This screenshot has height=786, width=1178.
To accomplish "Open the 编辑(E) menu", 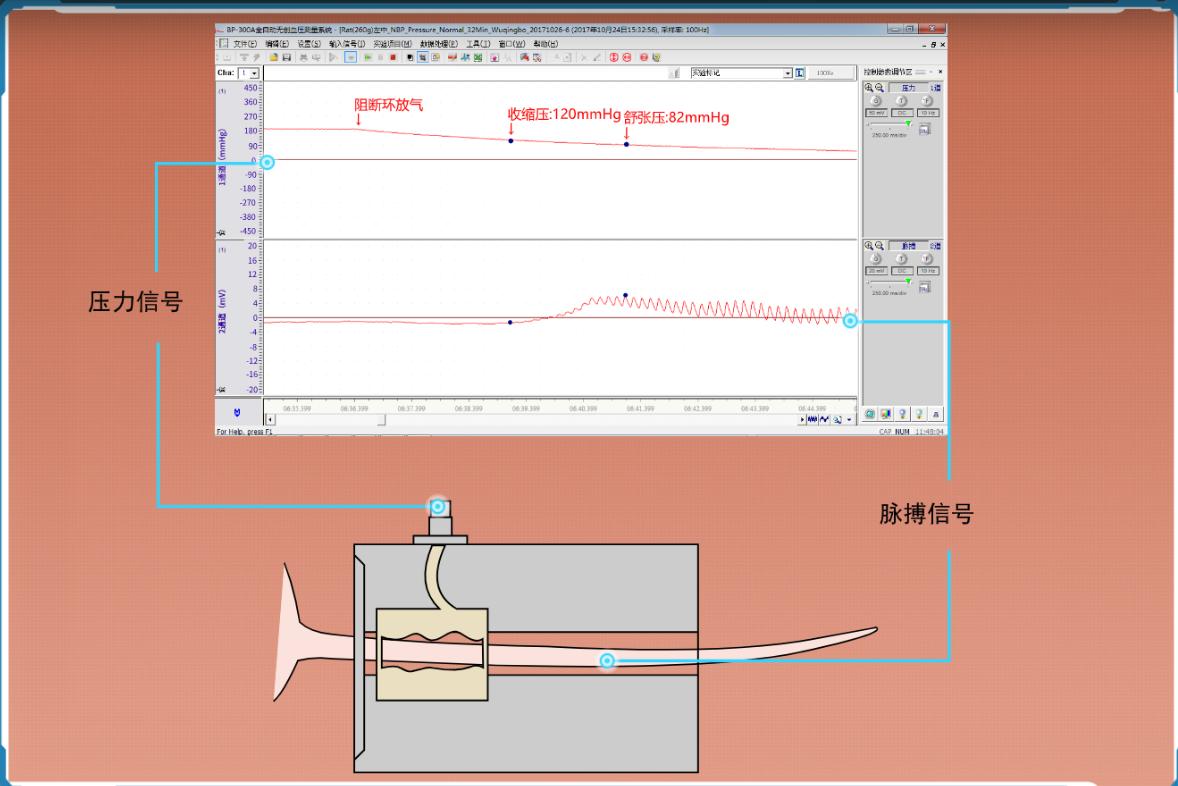I will (x=276, y=44).
